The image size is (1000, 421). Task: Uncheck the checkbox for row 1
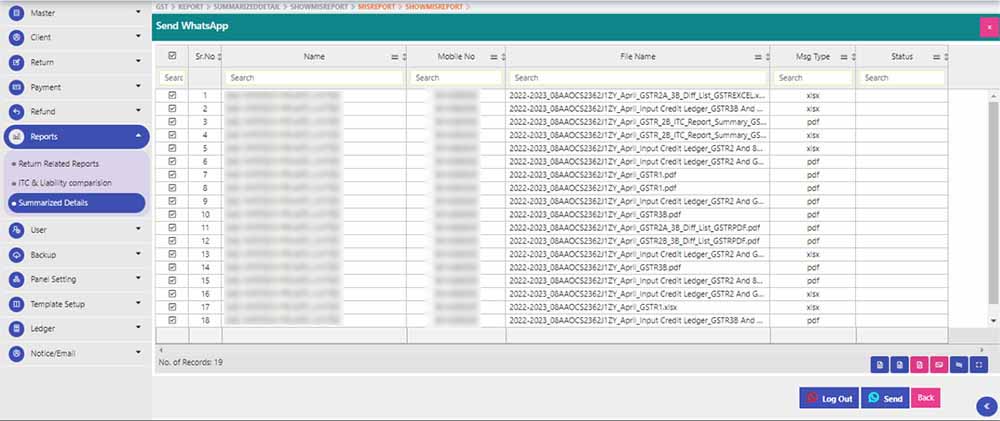click(x=173, y=95)
